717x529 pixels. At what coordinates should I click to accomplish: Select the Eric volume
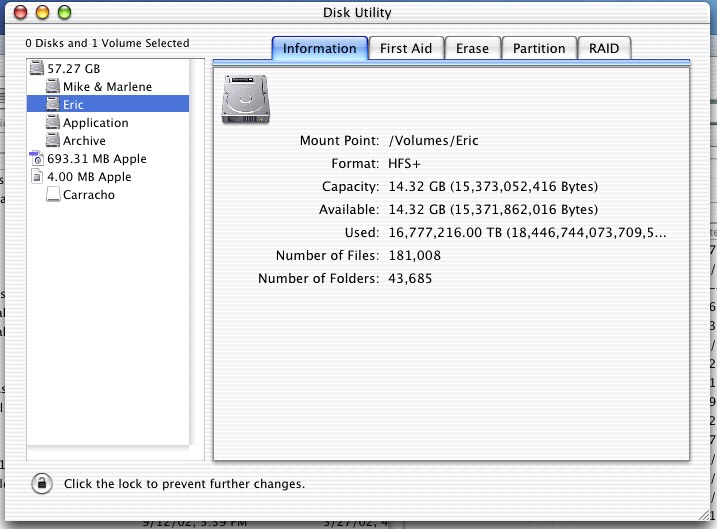click(x=108, y=104)
